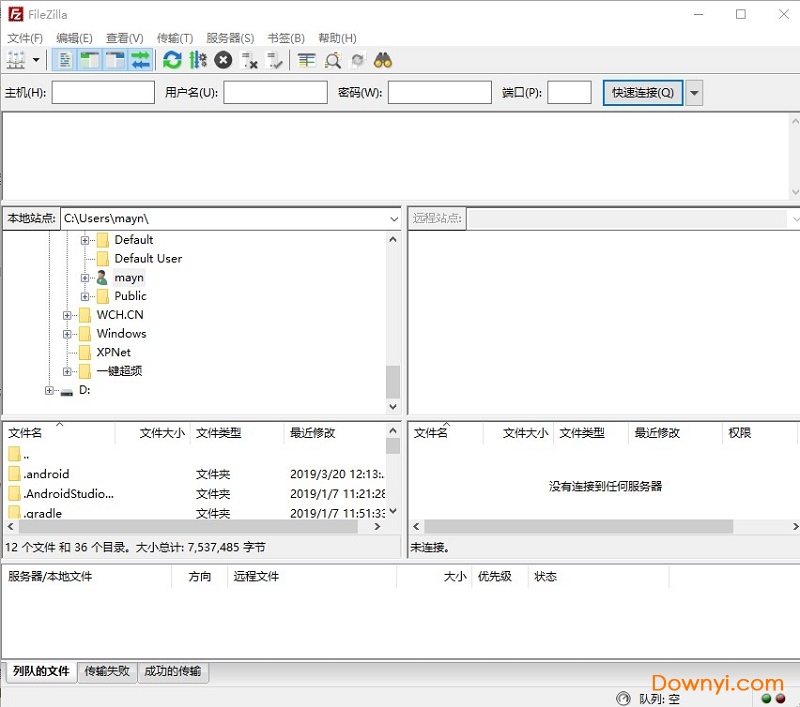Toggle transfer queue display in toolbar

(140, 60)
